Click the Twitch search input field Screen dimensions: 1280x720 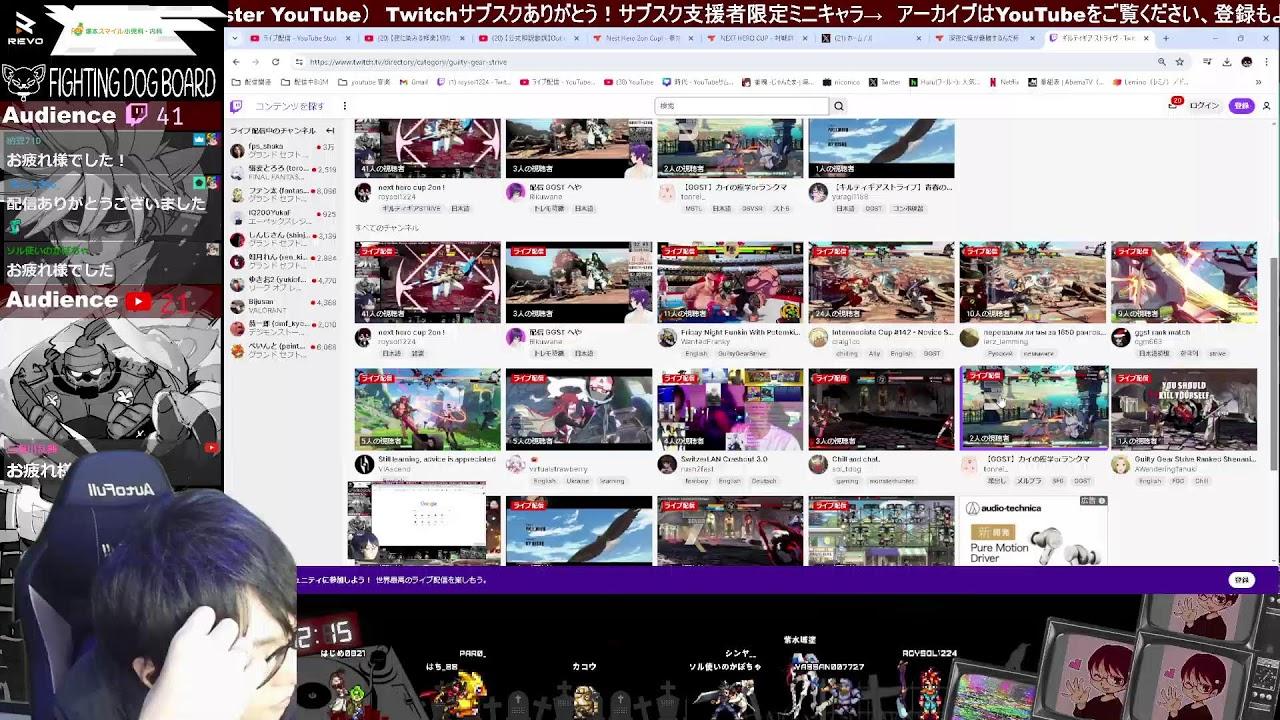pos(741,106)
